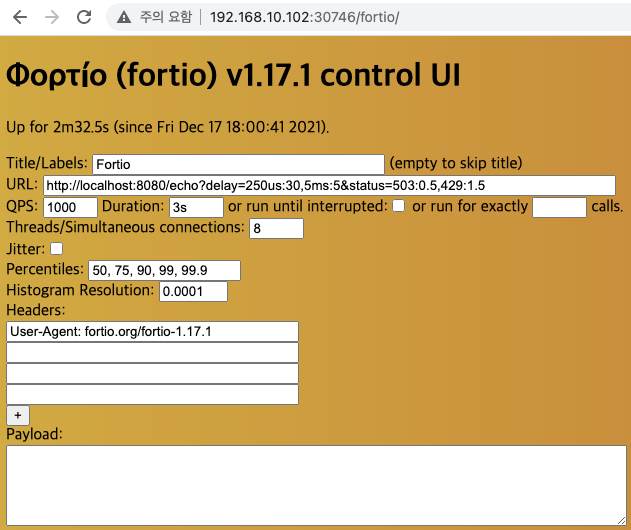Click the URL input with localhost echo

[x=328, y=186]
